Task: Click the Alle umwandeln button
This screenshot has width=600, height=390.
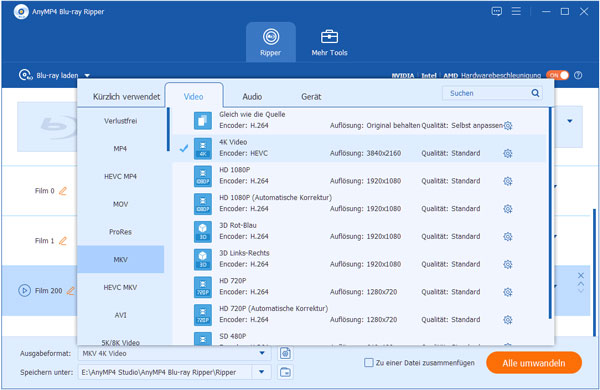Action: click(534, 363)
